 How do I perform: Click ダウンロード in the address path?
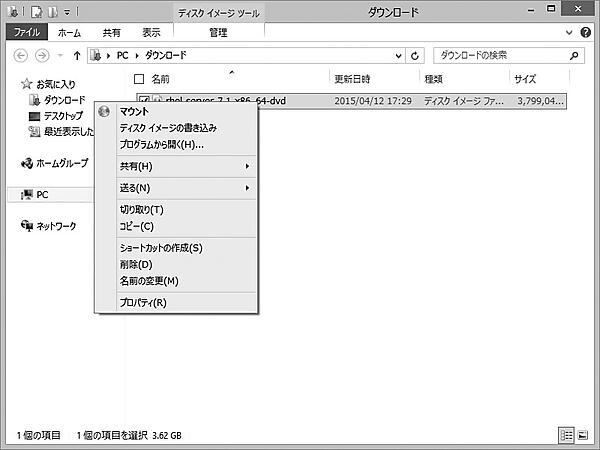(166, 56)
